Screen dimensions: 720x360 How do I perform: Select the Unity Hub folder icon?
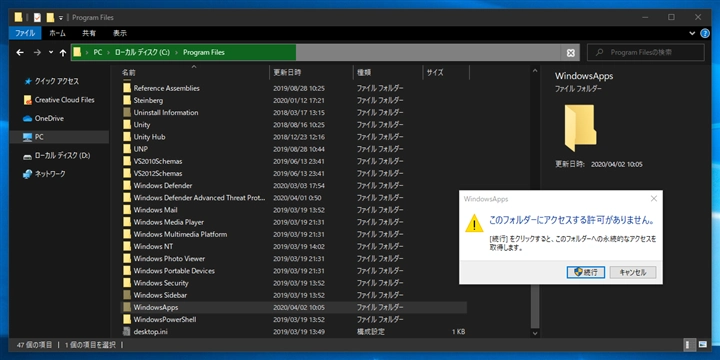[127, 137]
